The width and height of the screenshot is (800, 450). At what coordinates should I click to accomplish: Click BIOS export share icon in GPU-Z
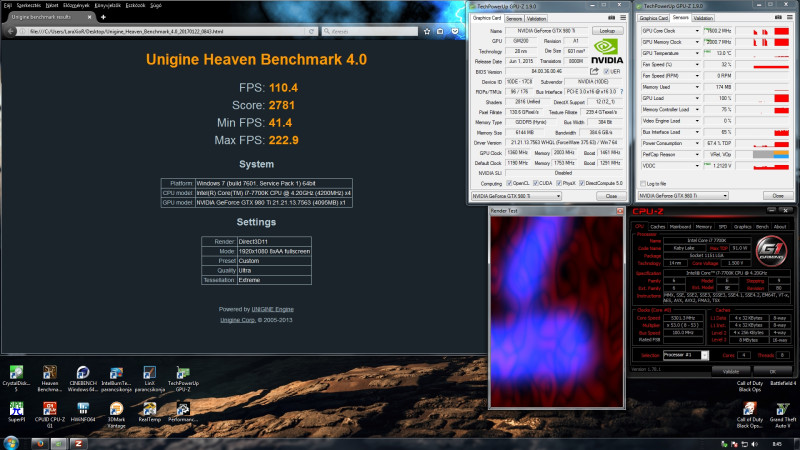click(594, 71)
